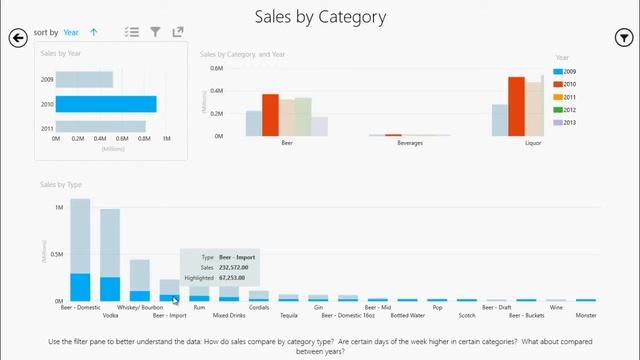Click the 'Sales by Category, and Year' title
This screenshot has height=360, width=640.
coord(242,54)
